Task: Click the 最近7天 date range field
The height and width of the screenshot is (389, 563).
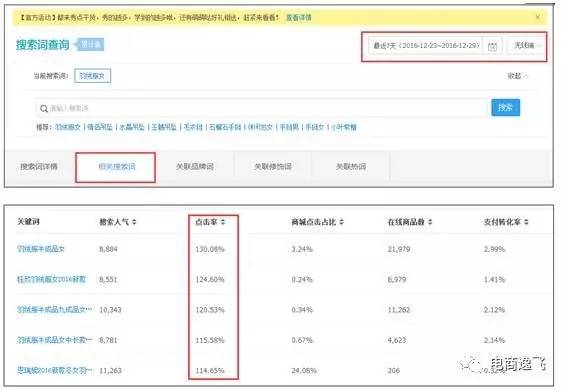Action: pyautogui.click(x=426, y=46)
